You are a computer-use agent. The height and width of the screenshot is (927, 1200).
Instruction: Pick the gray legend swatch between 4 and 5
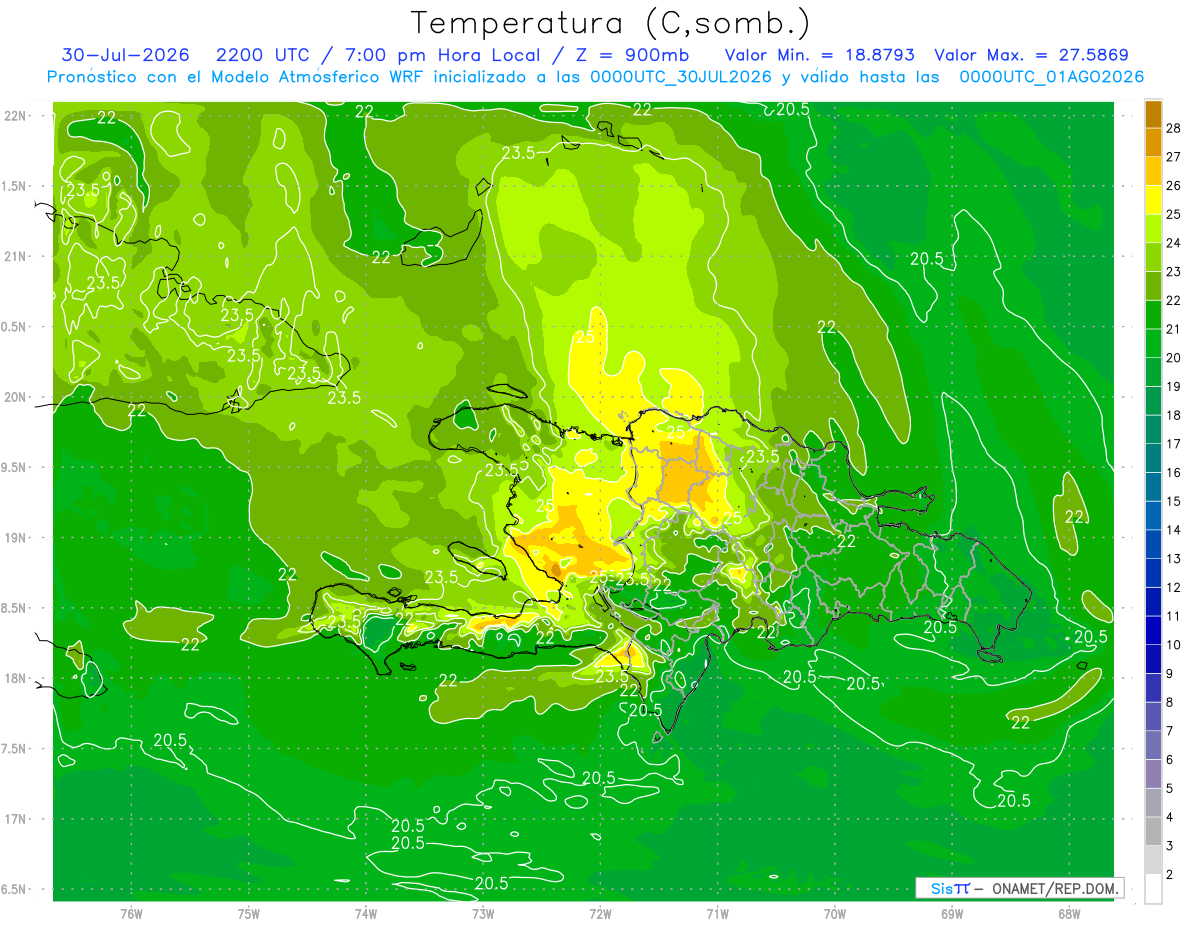pos(1153,802)
